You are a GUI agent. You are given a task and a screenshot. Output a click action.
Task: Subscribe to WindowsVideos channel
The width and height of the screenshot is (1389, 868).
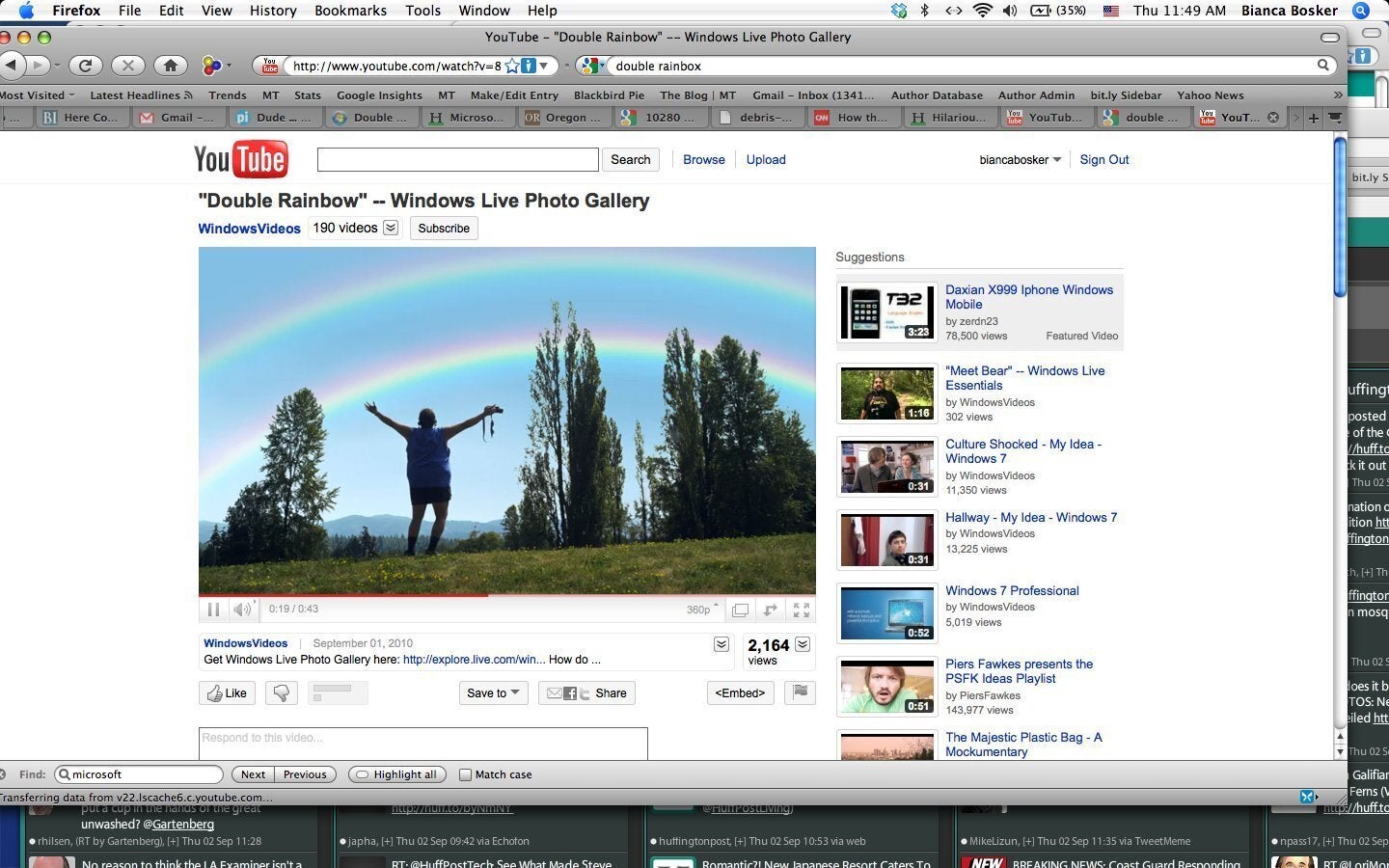[444, 229]
